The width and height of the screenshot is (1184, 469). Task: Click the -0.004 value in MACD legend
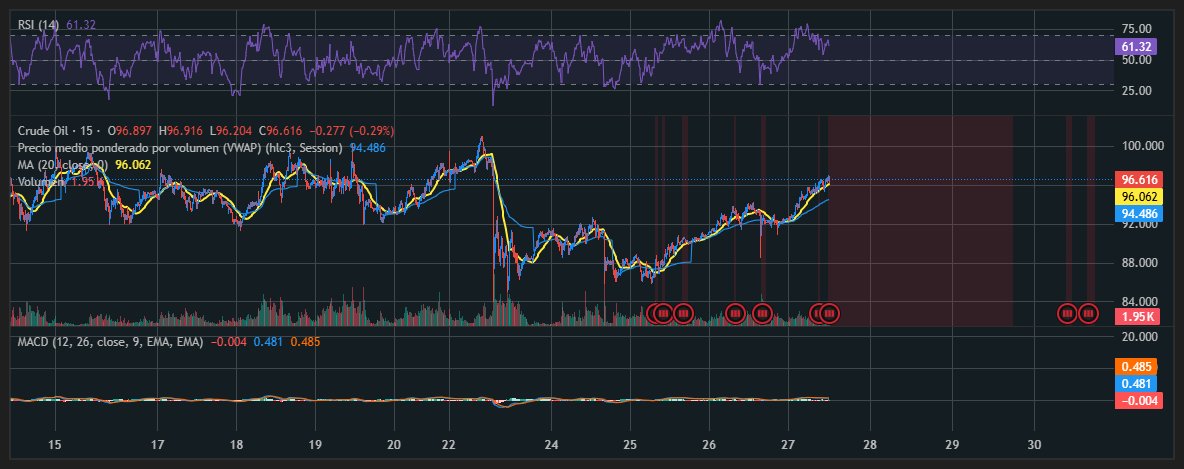coord(229,342)
